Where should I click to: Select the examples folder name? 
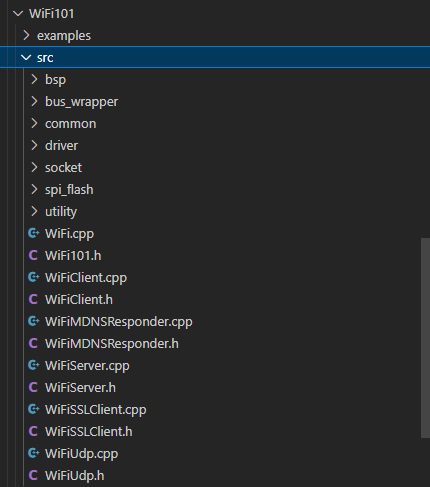pyautogui.click(x=64, y=36)
